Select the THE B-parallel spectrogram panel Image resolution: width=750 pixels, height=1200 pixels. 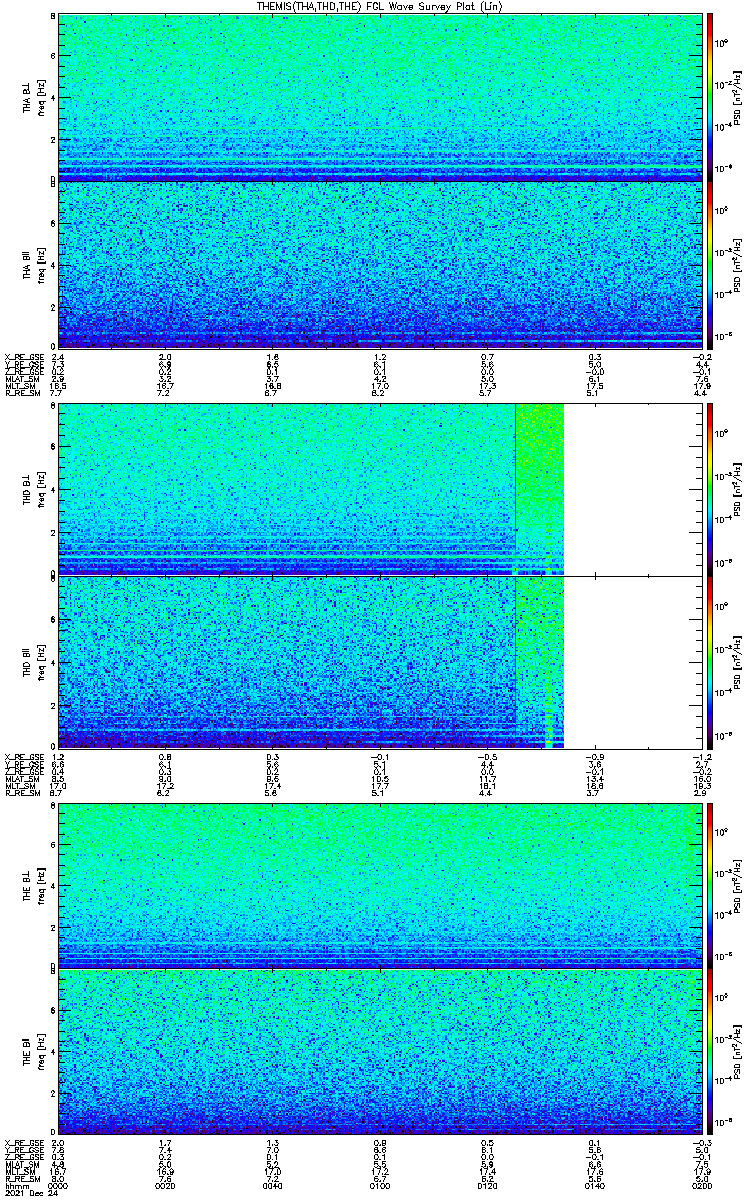tap(380, 1052)
